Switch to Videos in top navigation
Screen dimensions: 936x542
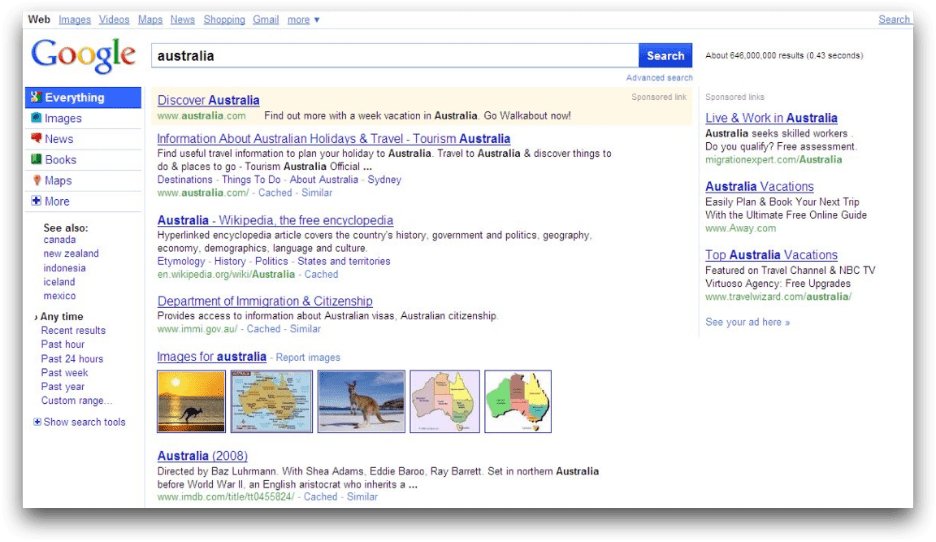point(114,20)
